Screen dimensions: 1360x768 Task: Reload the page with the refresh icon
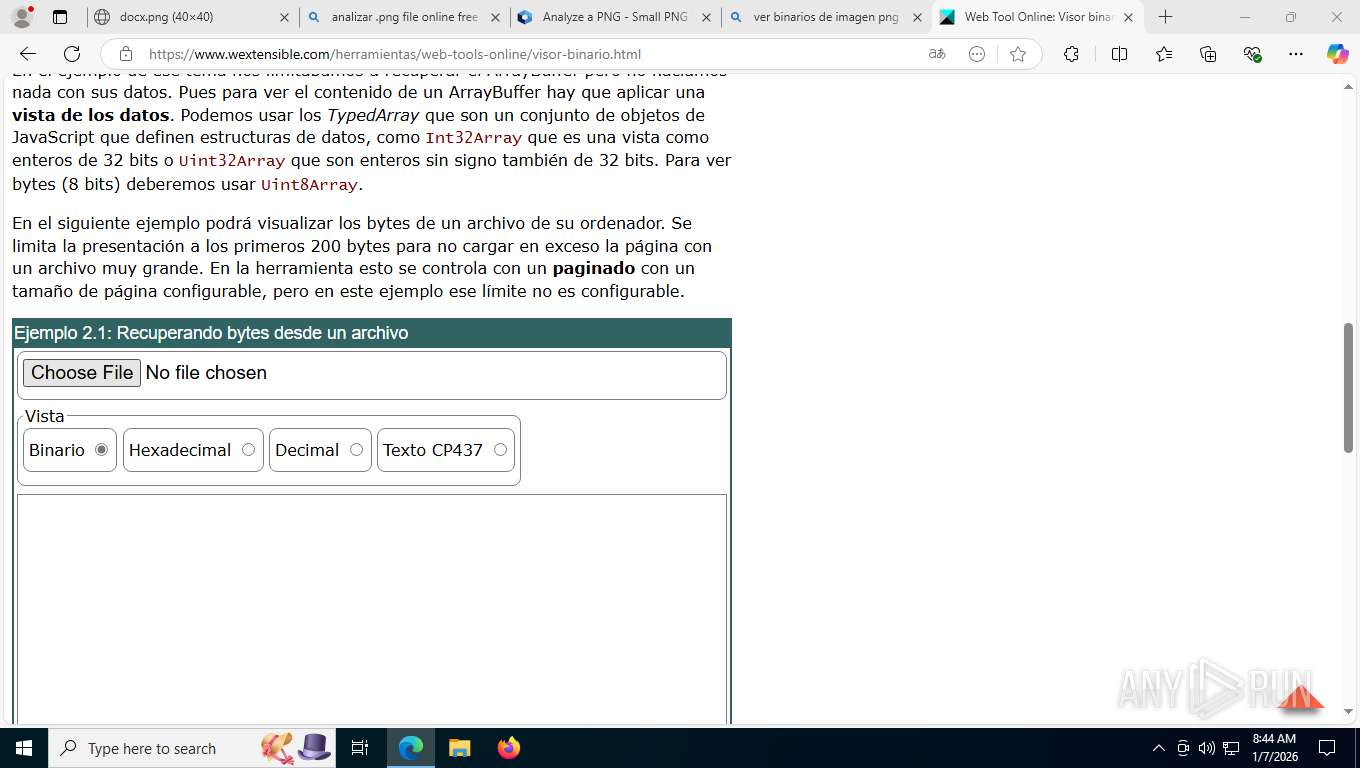click(x=72, y=54)
